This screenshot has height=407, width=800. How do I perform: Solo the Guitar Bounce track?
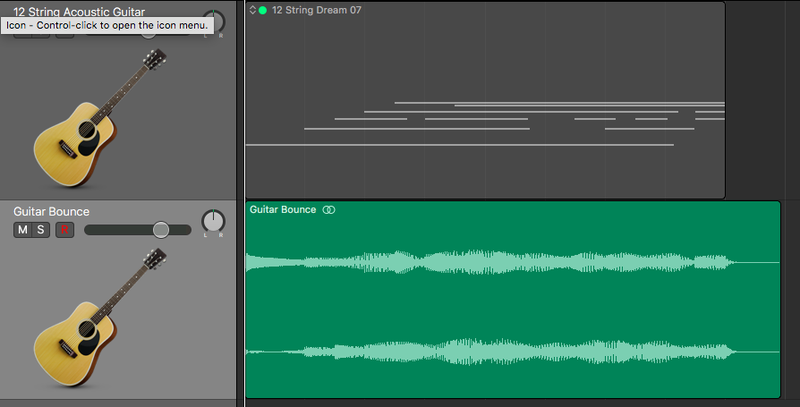41,230
